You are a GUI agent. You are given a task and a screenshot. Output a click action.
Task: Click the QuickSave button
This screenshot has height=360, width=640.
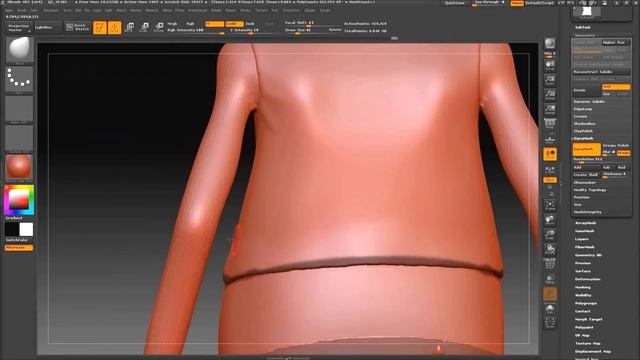click(455, 3)
